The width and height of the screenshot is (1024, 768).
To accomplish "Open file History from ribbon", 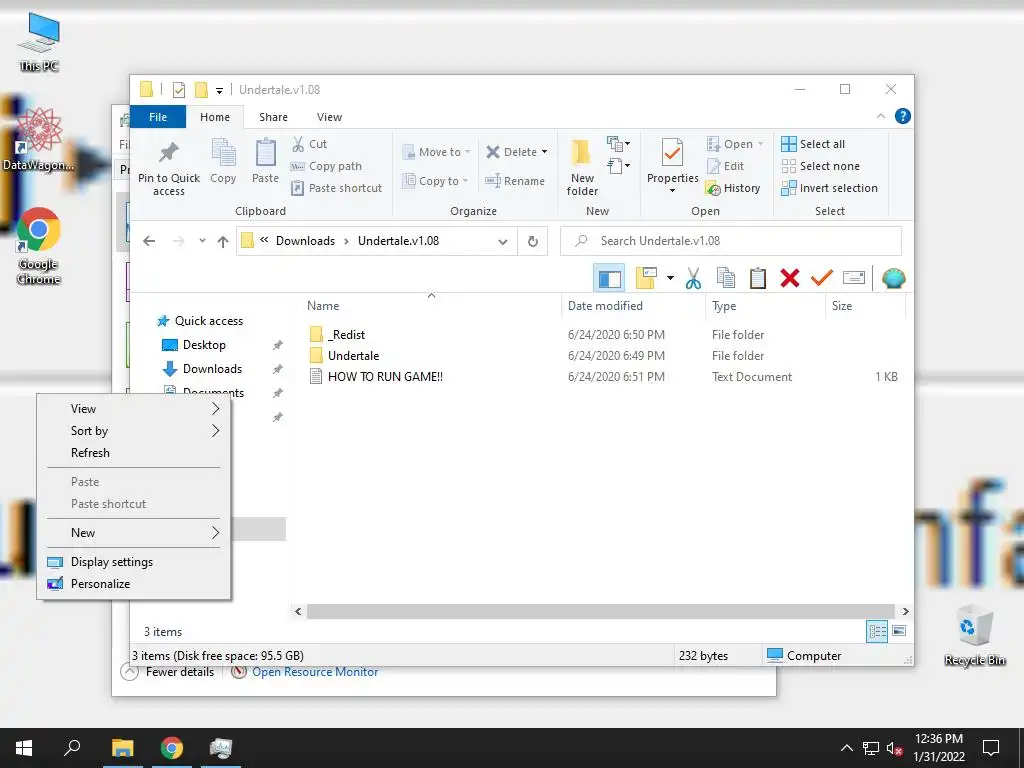I will click(x=733, y=188).
